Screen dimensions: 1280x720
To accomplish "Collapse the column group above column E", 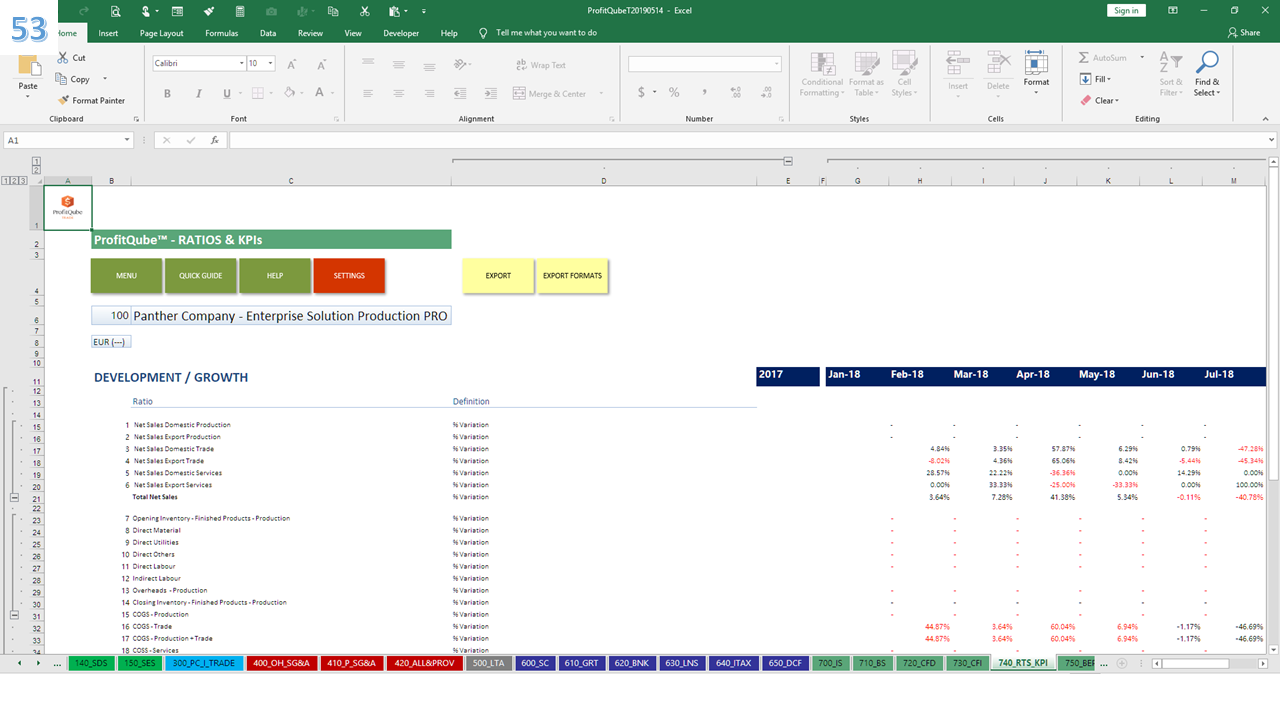I will (788, 161).
